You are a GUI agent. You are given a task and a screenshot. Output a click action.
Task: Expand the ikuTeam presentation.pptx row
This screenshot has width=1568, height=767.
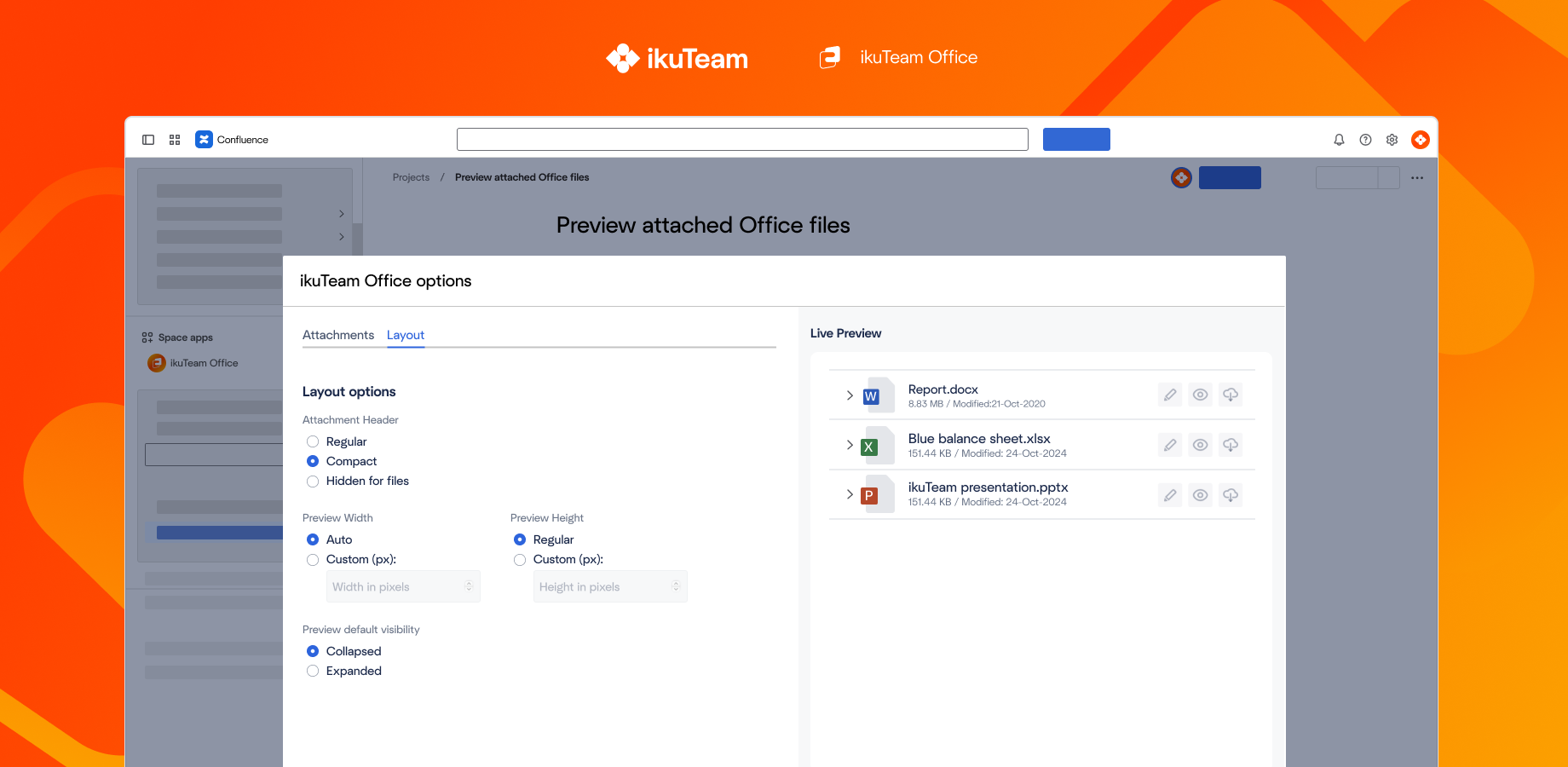click(x=849, y=494)
